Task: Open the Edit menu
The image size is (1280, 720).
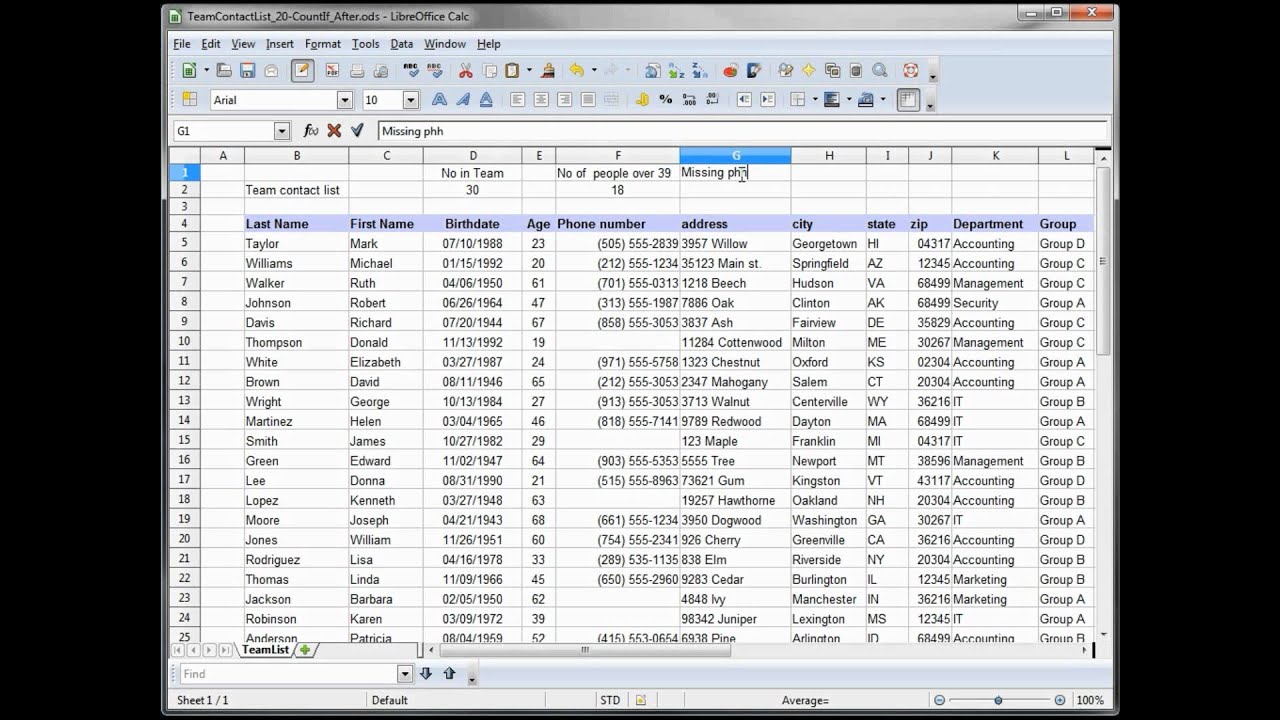Action: pos(211,44)
